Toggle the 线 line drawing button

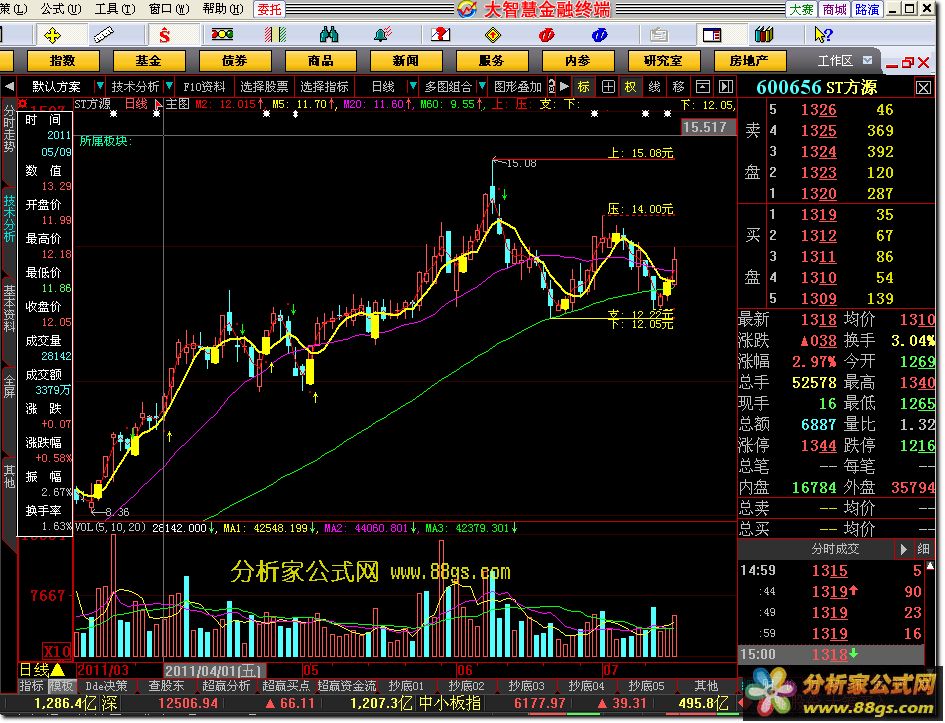[x=655, y=87]
